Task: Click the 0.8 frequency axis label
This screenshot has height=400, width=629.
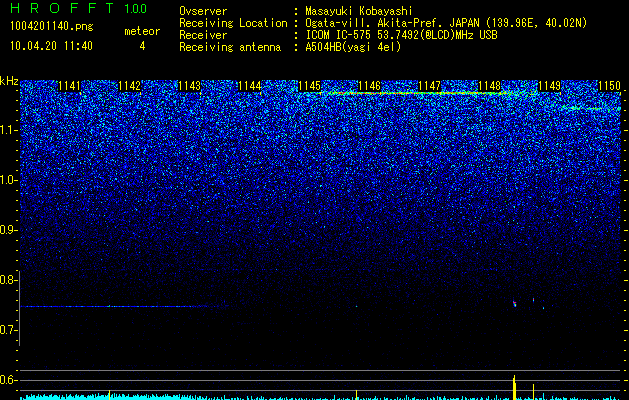Action: 9,280
